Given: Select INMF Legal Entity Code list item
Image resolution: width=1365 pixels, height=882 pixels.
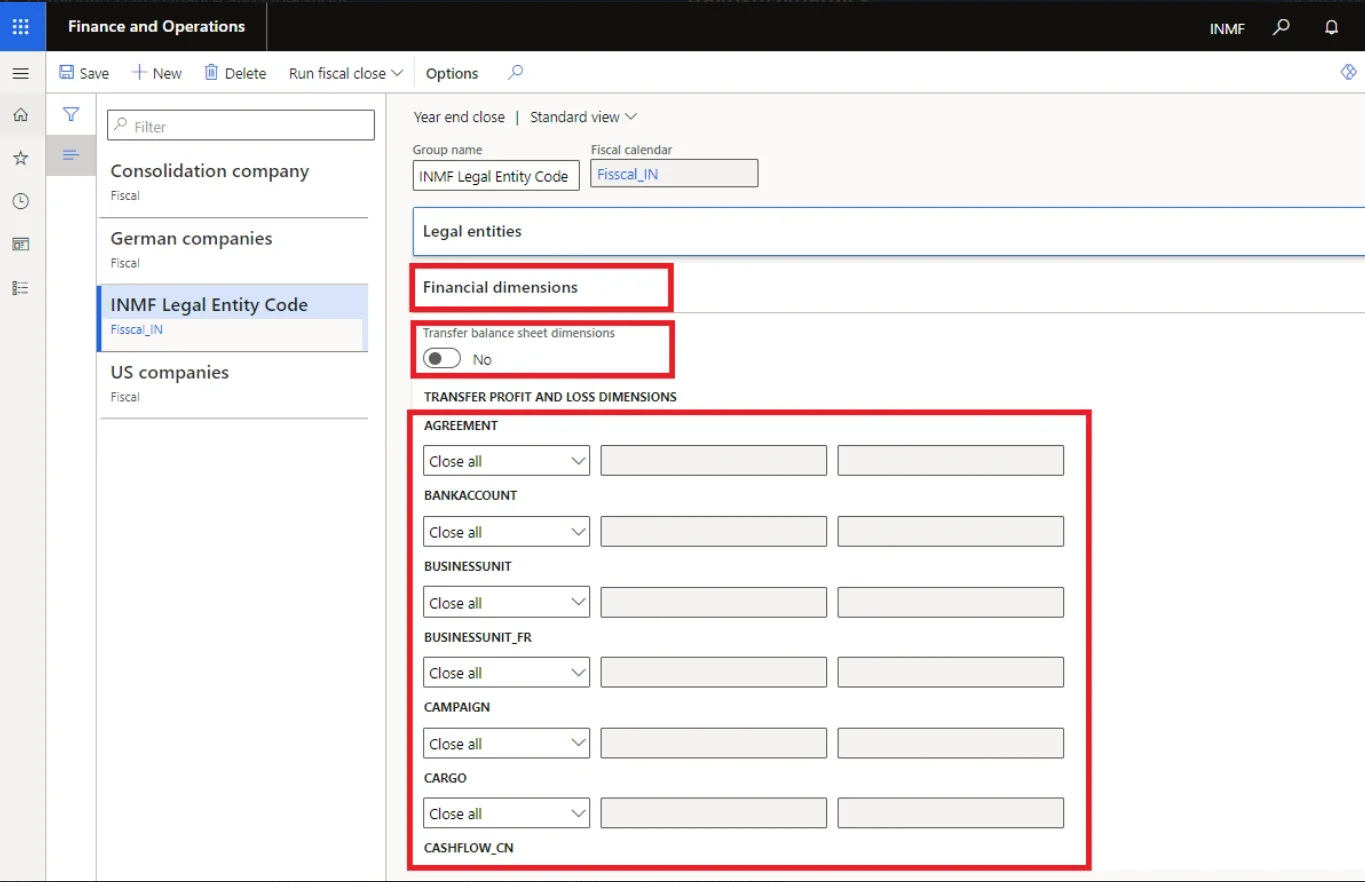Looking at the screenshot, I should [x=233, y=317].
